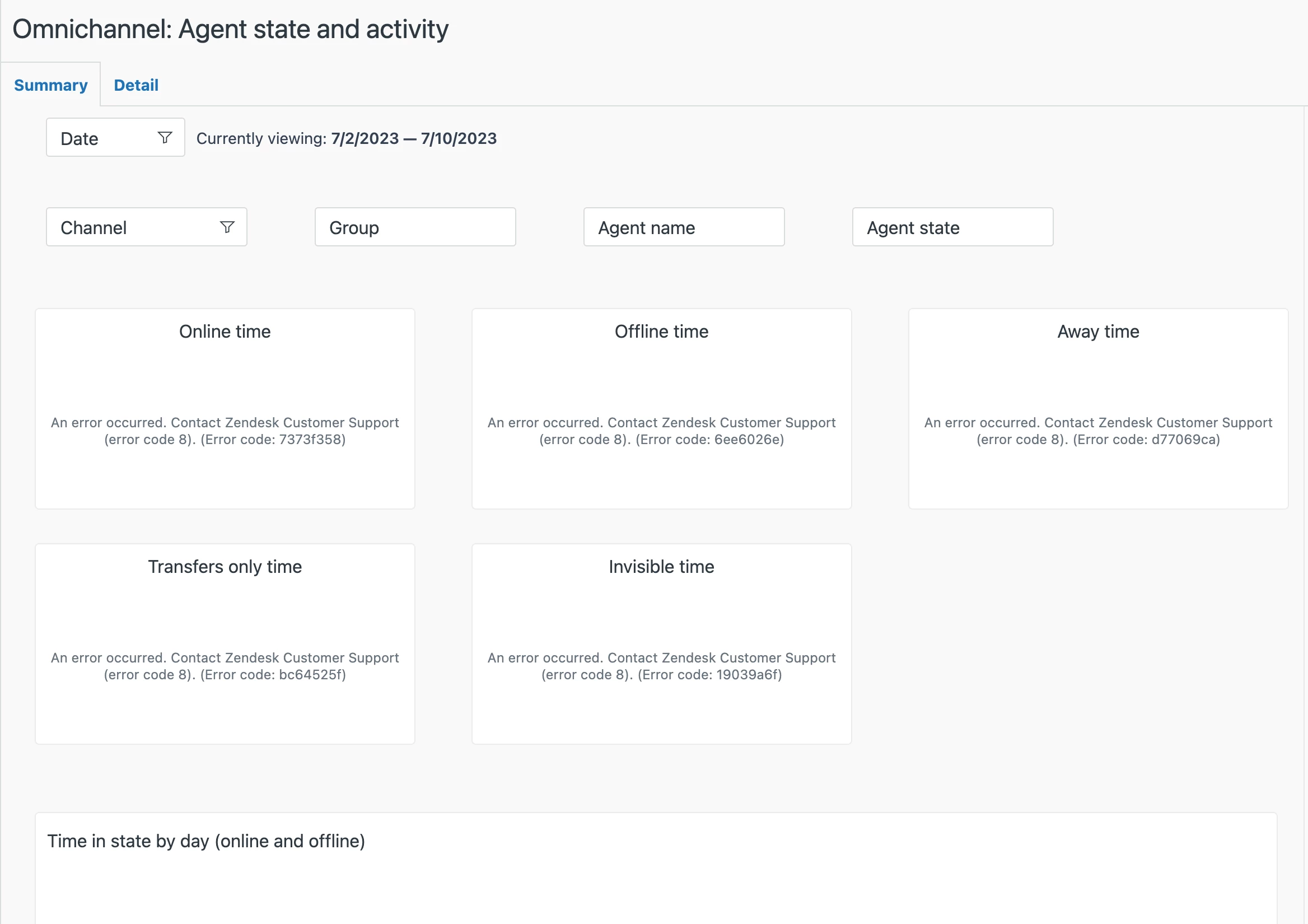This screenshot has width=1308, height=924.
Task: Click the Time in state by day chart
Action: [655, 878]
